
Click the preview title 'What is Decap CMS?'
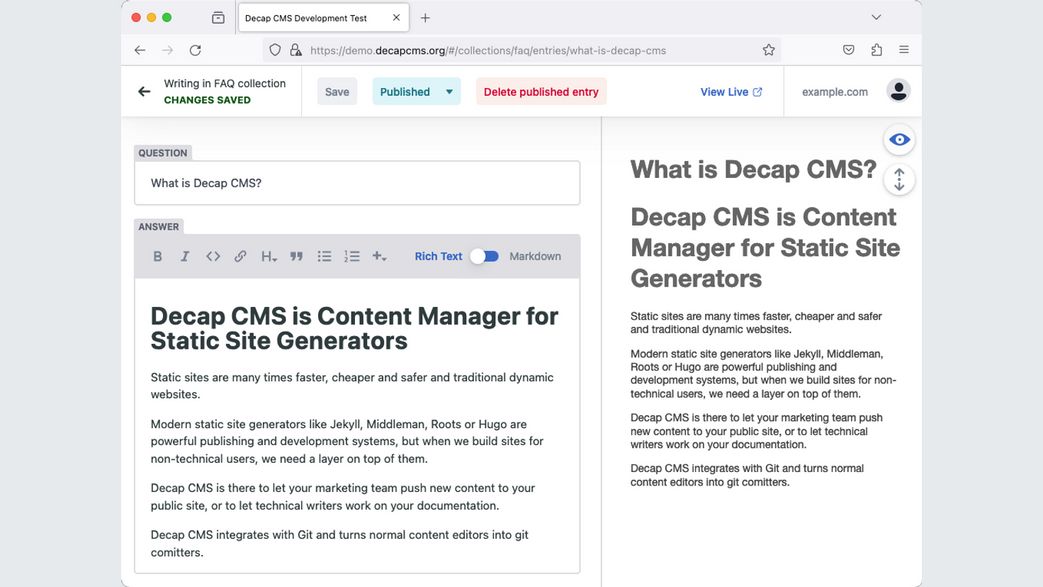(754, 170)
